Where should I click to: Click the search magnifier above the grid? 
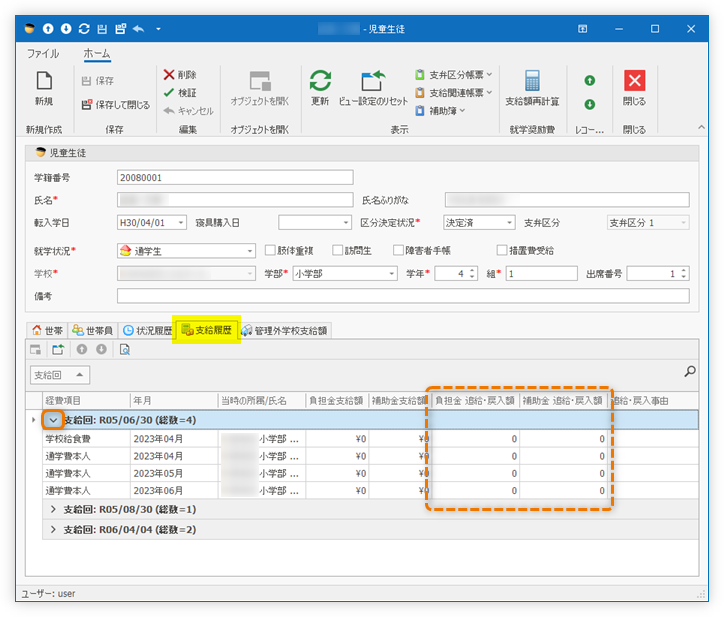pos(690,371)
